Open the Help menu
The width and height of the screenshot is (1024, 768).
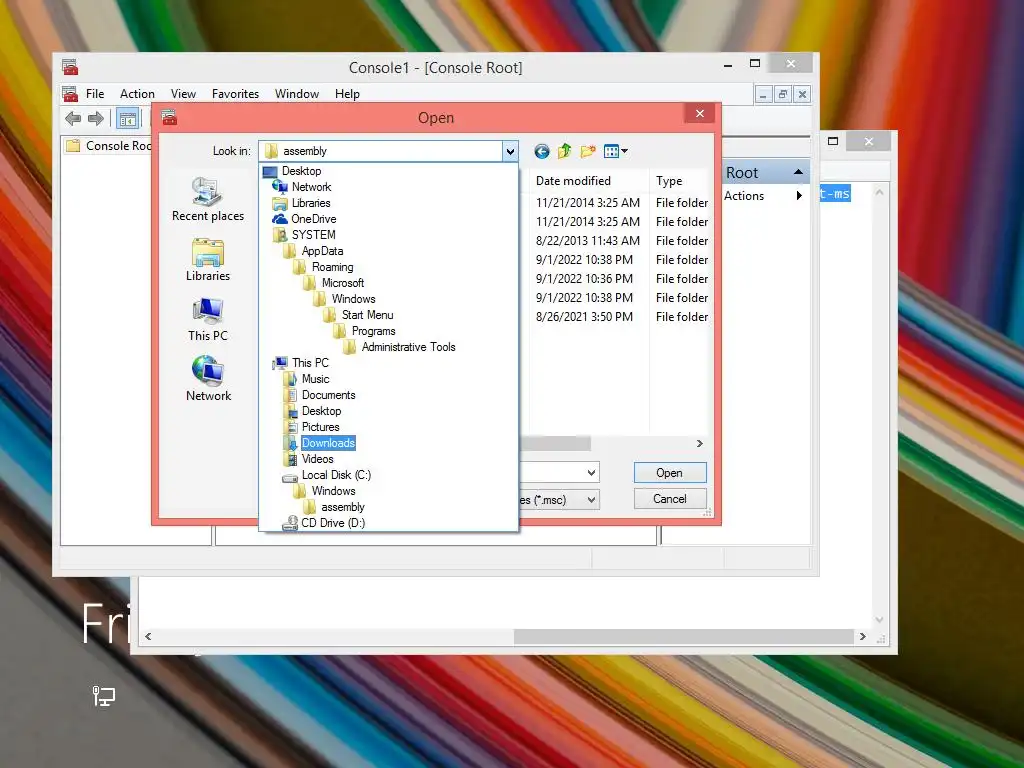click(347, 94)
